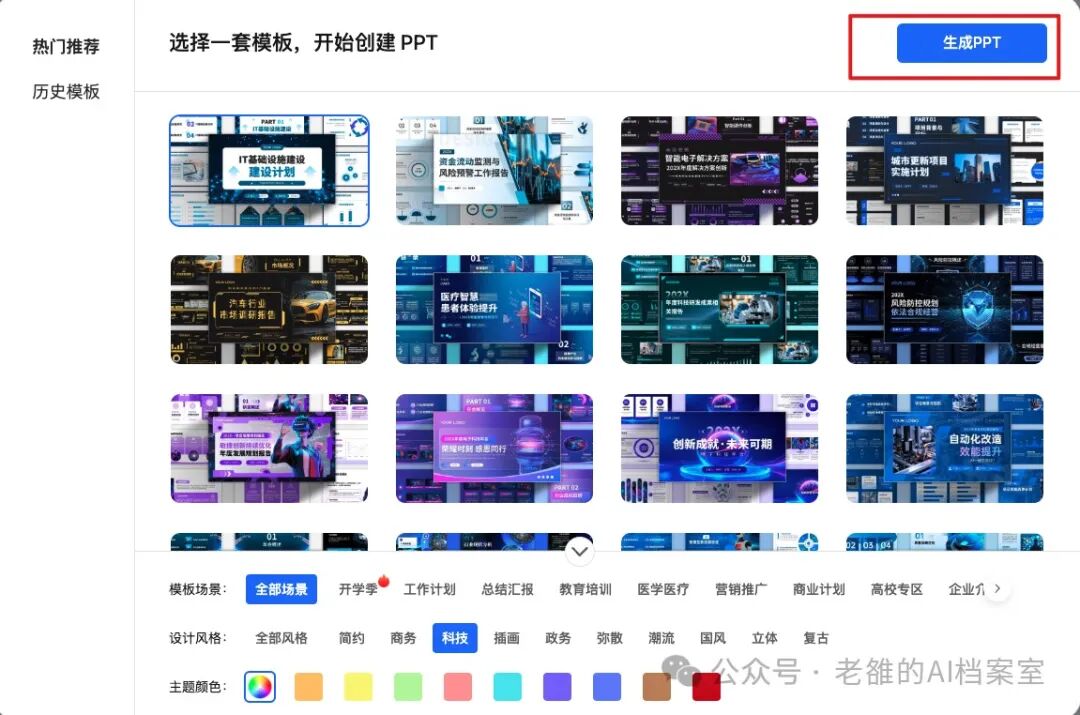Screen dimensions: 1080x715
Task: Expand templates with the down chevron
Action: 580,551
